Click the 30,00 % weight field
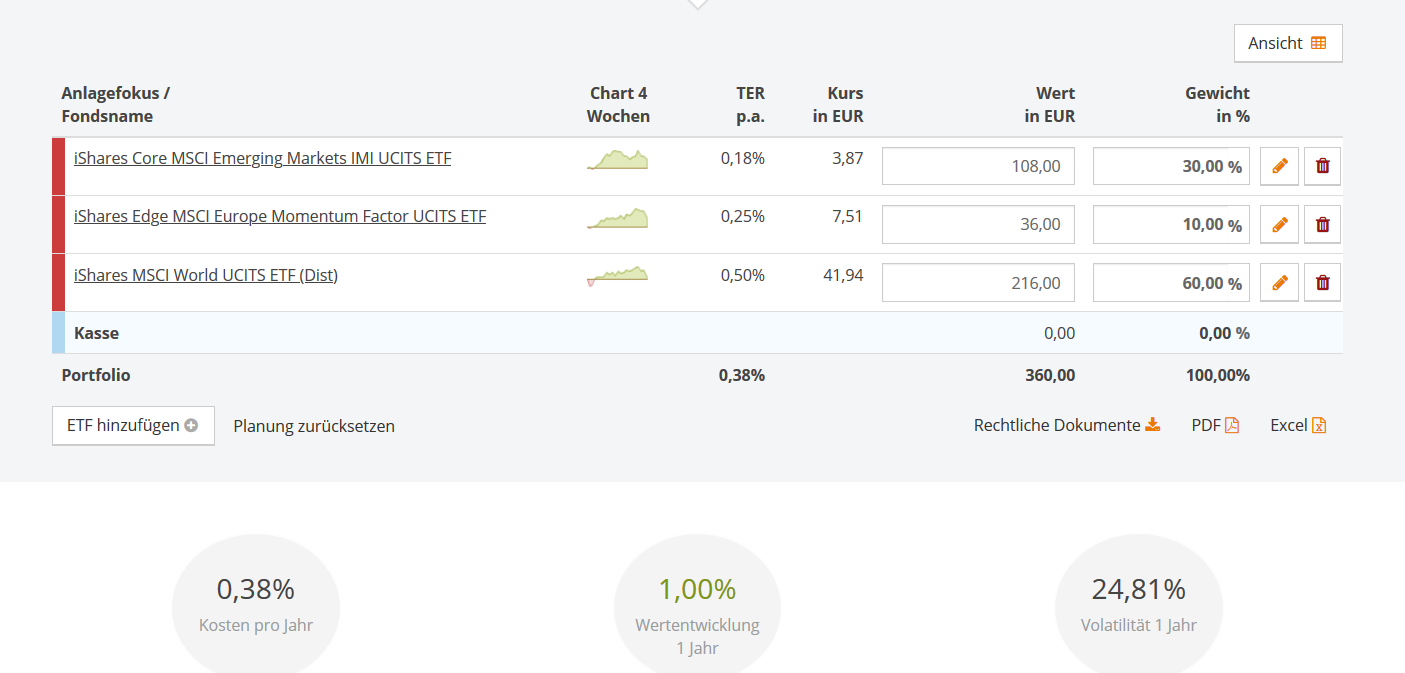Viewport: 1405px width, 673px height. click(1170, 166)
